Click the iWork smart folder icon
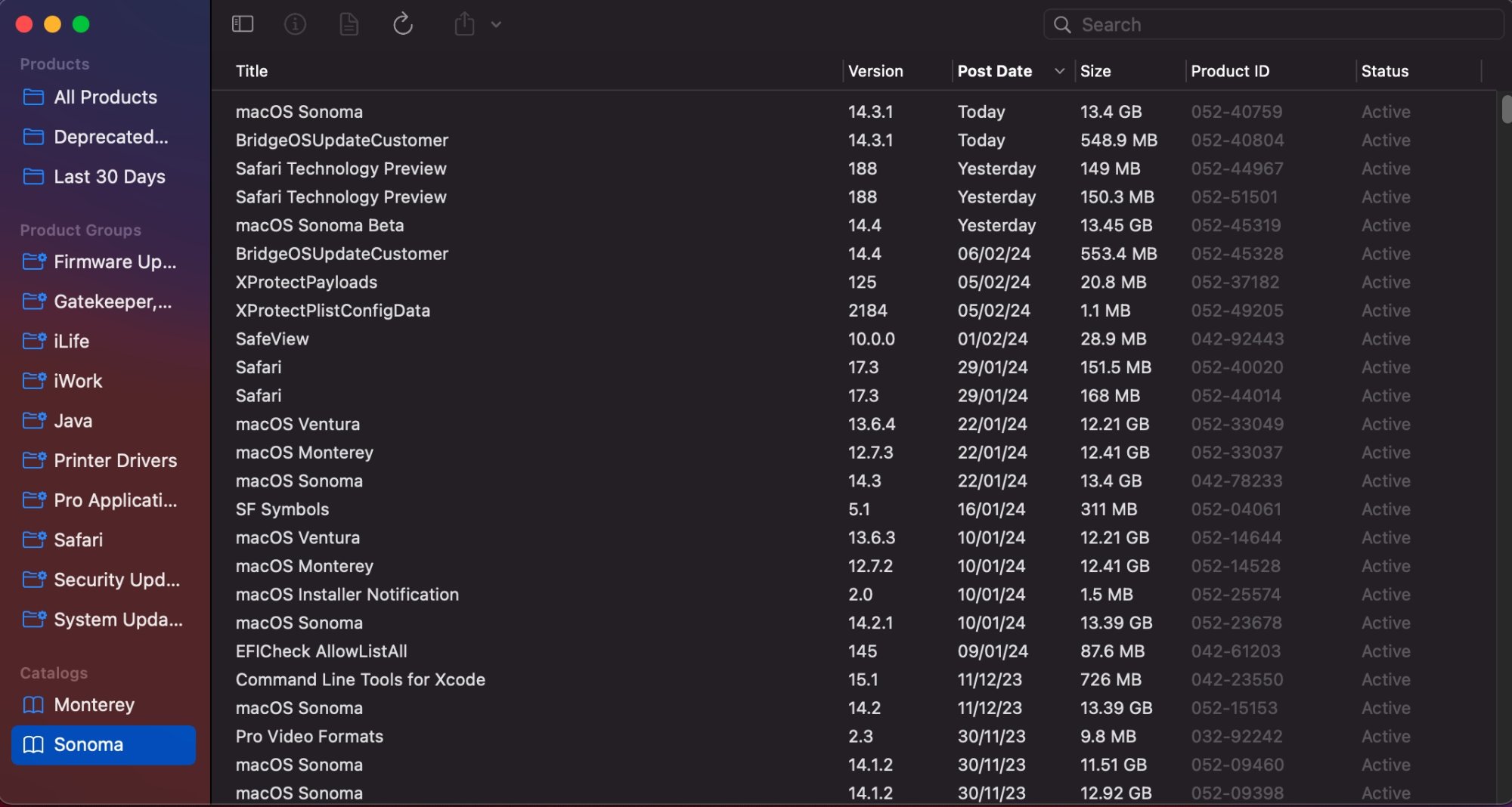Image resolution: width=1512 pixels, height=807 pixels. tap(34, 381)
